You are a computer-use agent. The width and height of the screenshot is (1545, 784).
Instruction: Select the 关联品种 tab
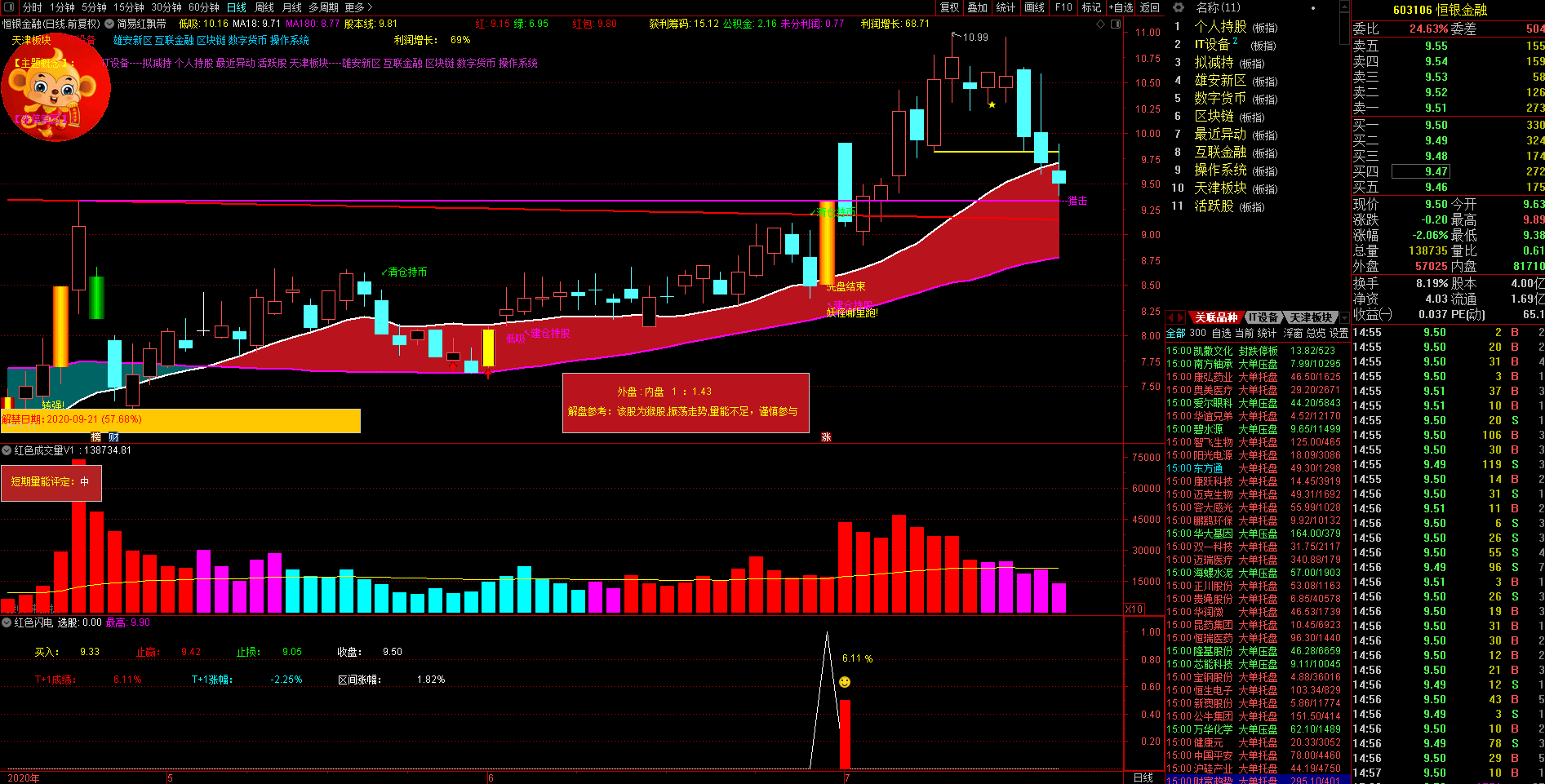[x=1216, y=318]
